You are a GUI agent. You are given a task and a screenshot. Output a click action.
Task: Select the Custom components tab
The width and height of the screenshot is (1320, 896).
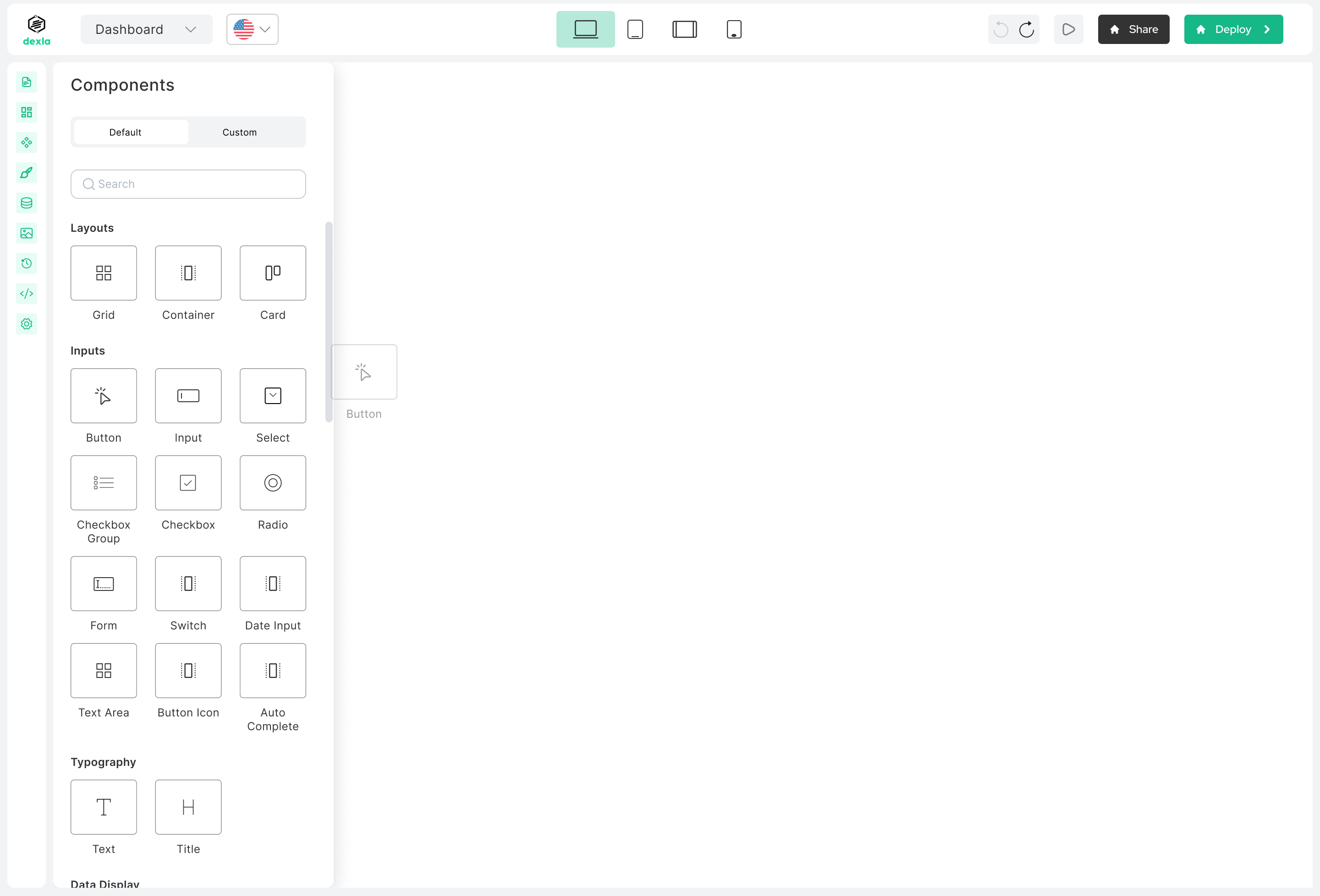[240, 132]
